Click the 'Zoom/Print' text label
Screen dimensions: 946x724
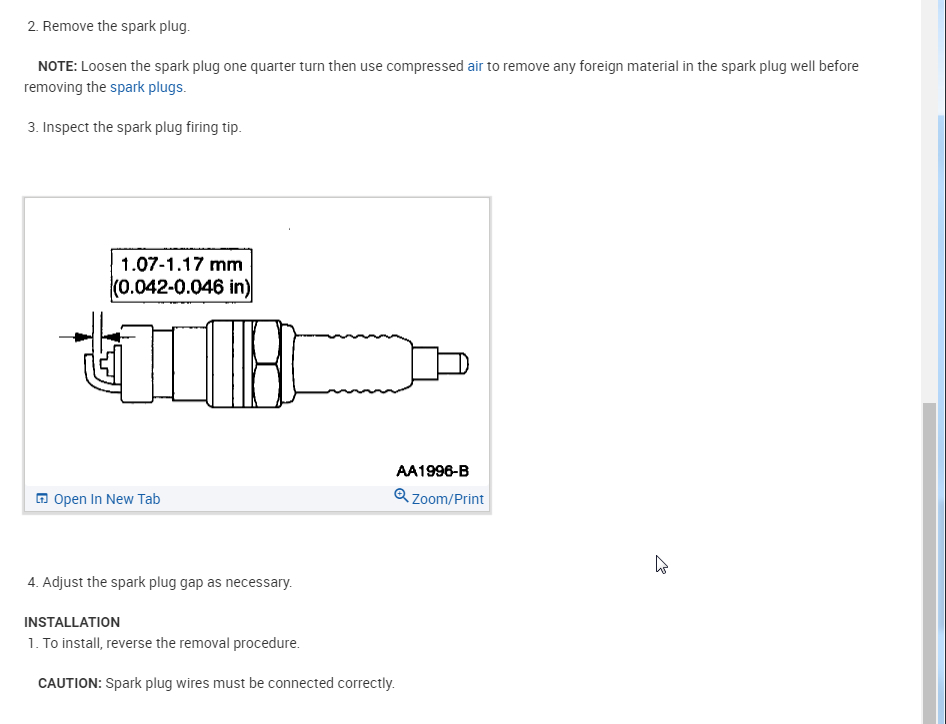click(448, 499)
